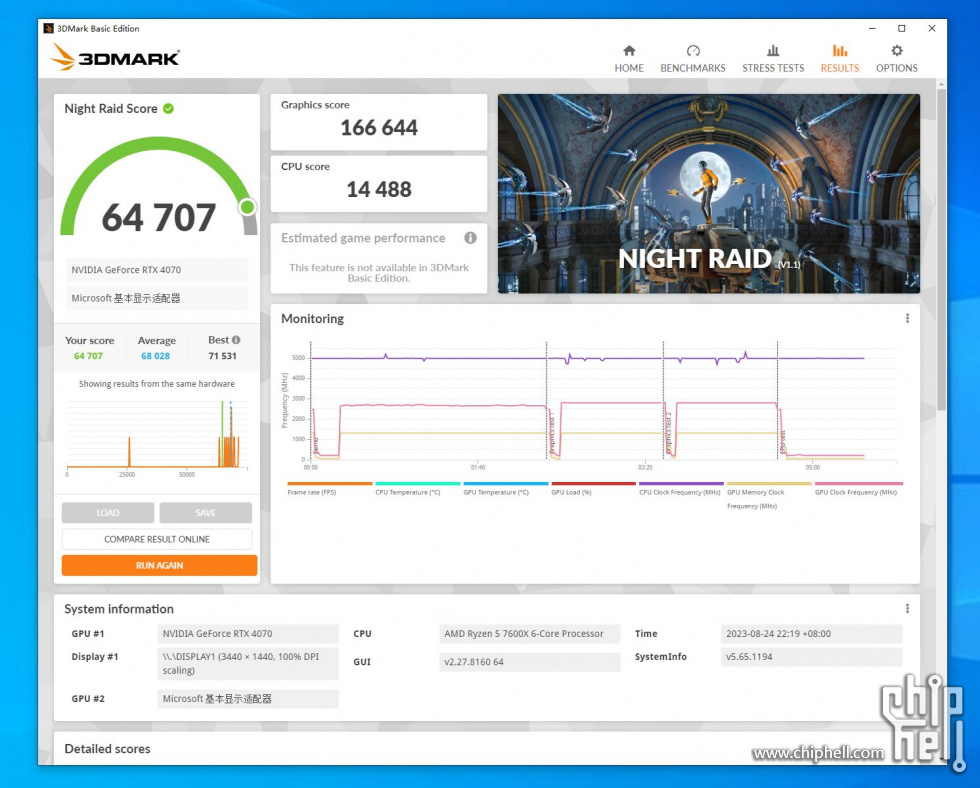Image resolution: width=980 pixels, height=788 pixels.
Task: Click the Display #1 resolution value
Action: (248, 664)
